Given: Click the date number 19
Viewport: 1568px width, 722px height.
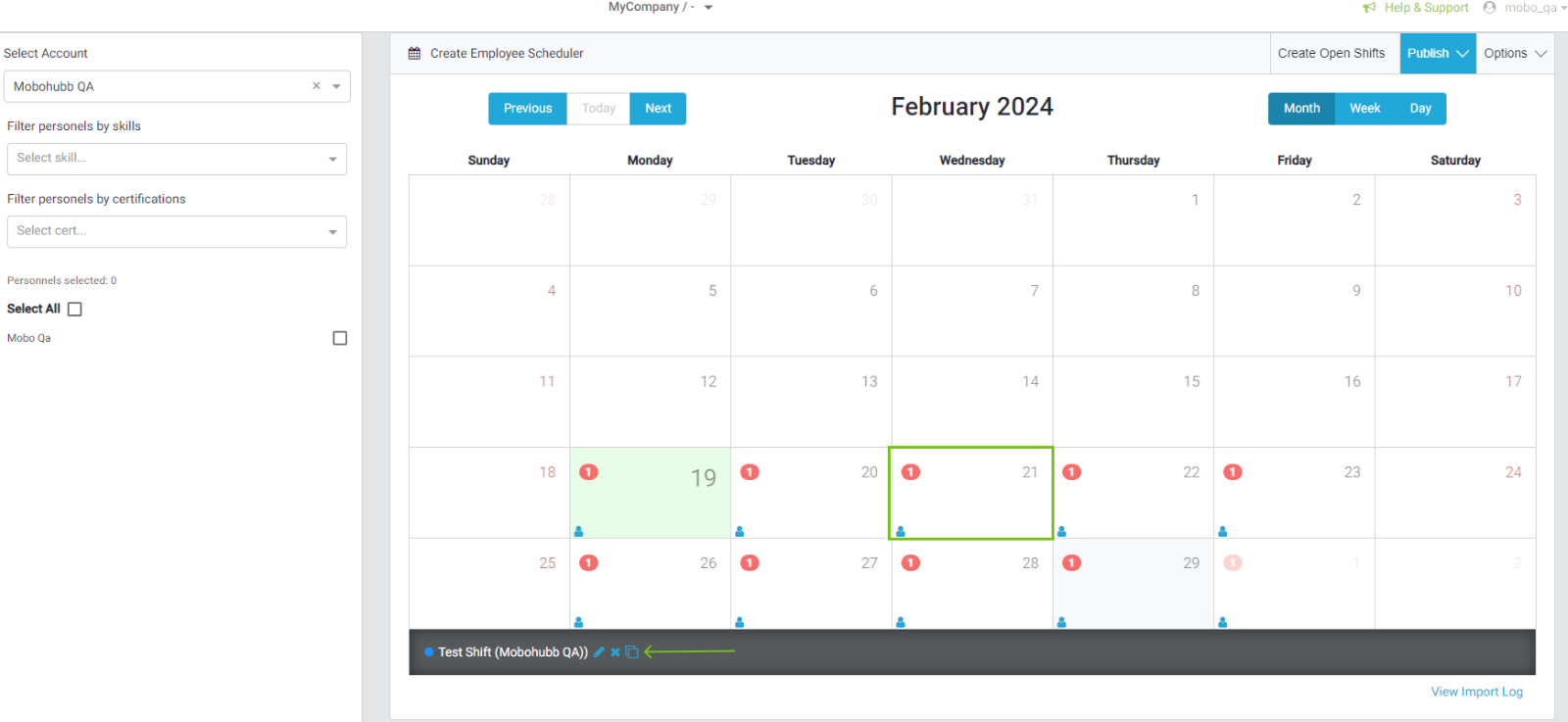Looking at the screenshot, I should (x=704, y=478).
